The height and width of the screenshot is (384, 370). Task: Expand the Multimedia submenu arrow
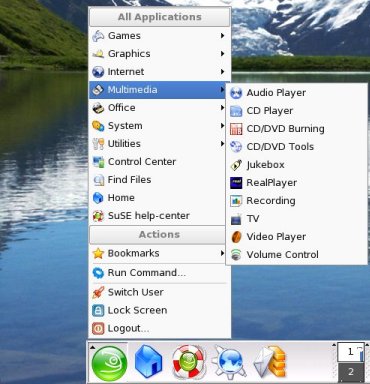(222, 90)
